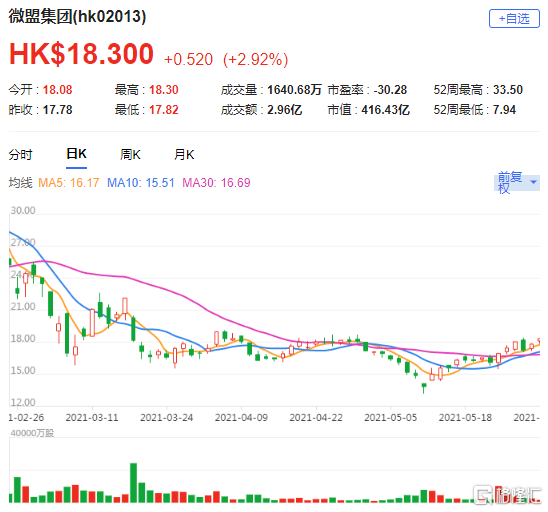The image size is (548, 512).
Task: Click the 2021-05-18 date axis label
Action: point(465,417)
